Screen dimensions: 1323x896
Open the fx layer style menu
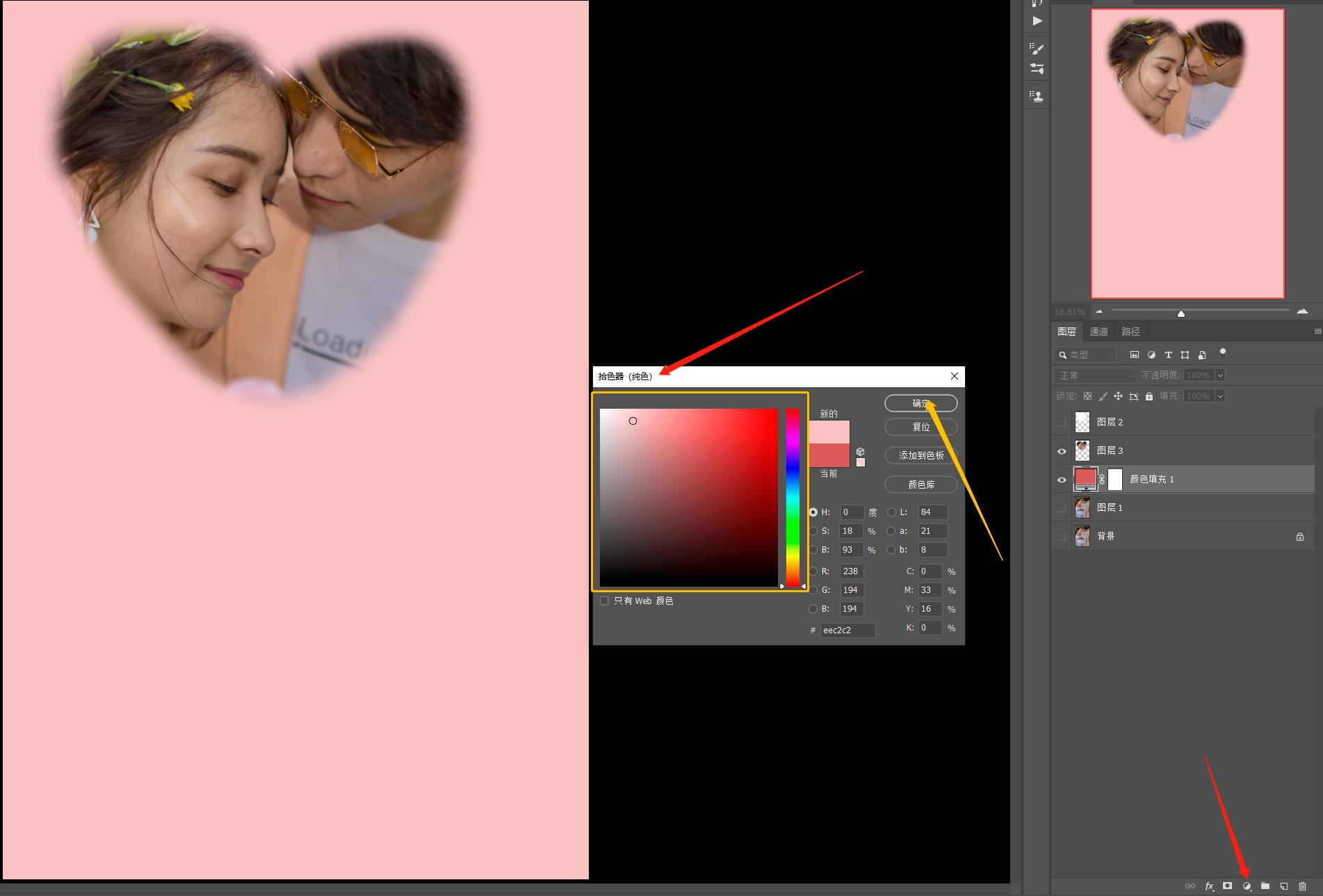[1209, 886]
